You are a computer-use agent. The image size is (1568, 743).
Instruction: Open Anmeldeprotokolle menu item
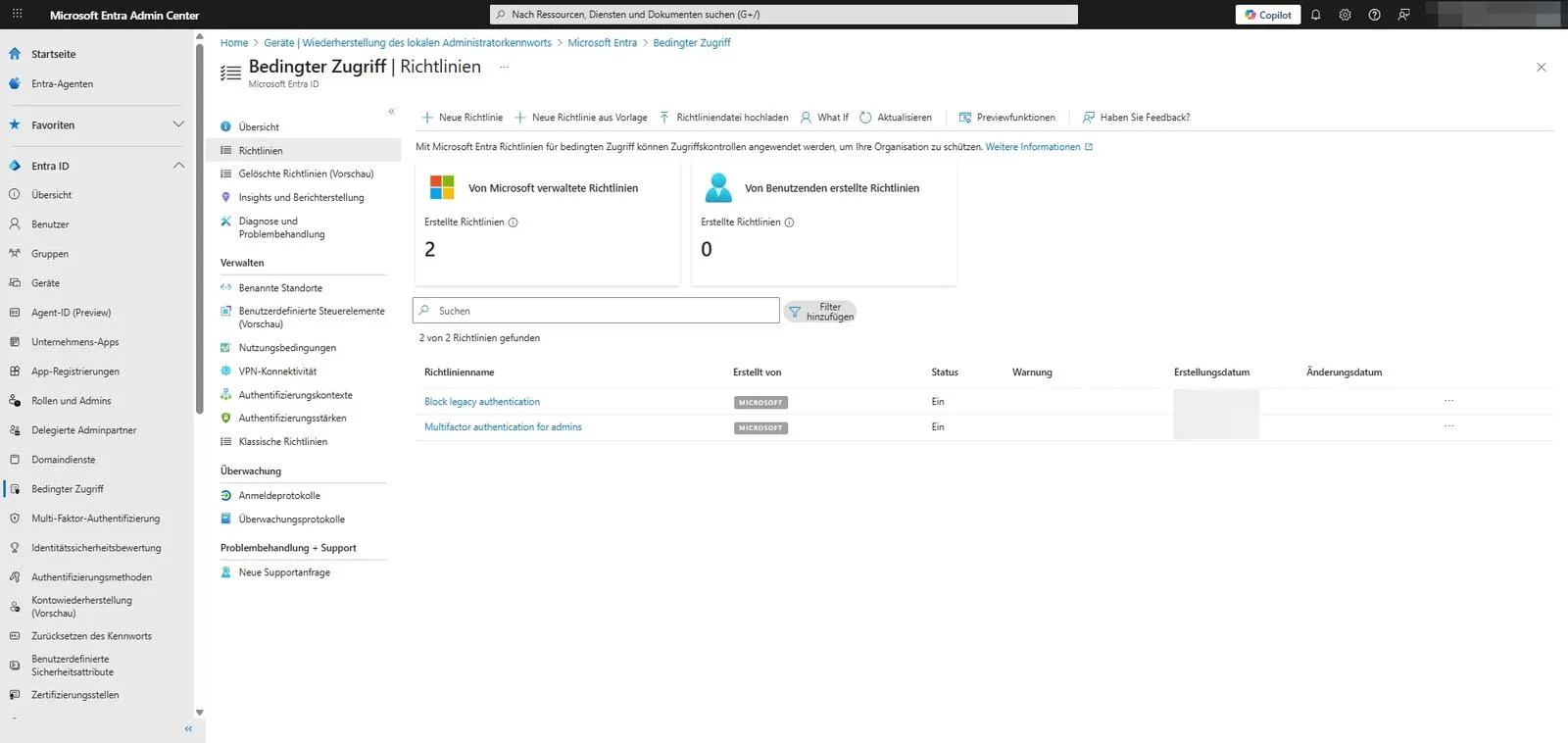[279, 496]
